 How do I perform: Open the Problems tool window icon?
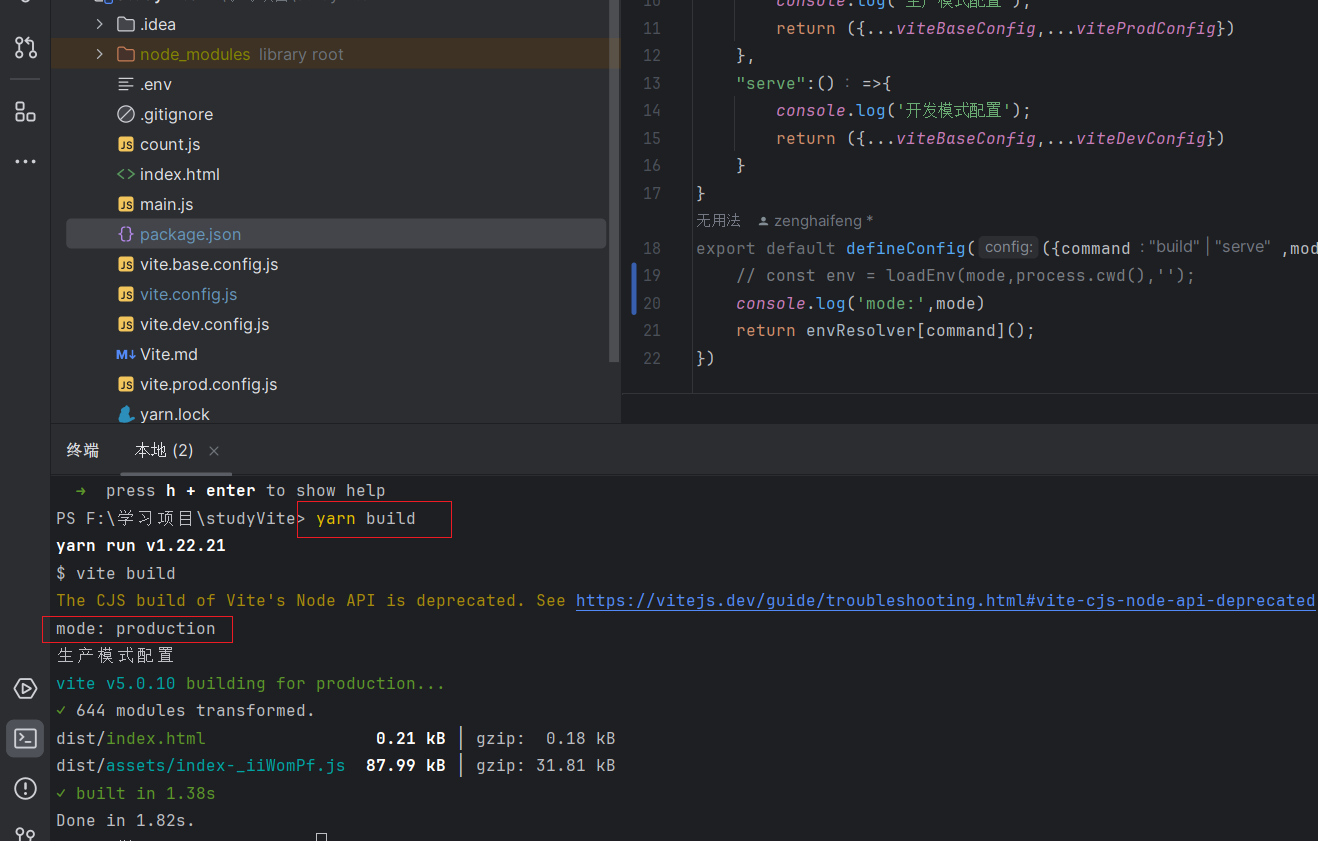(25, 789)
